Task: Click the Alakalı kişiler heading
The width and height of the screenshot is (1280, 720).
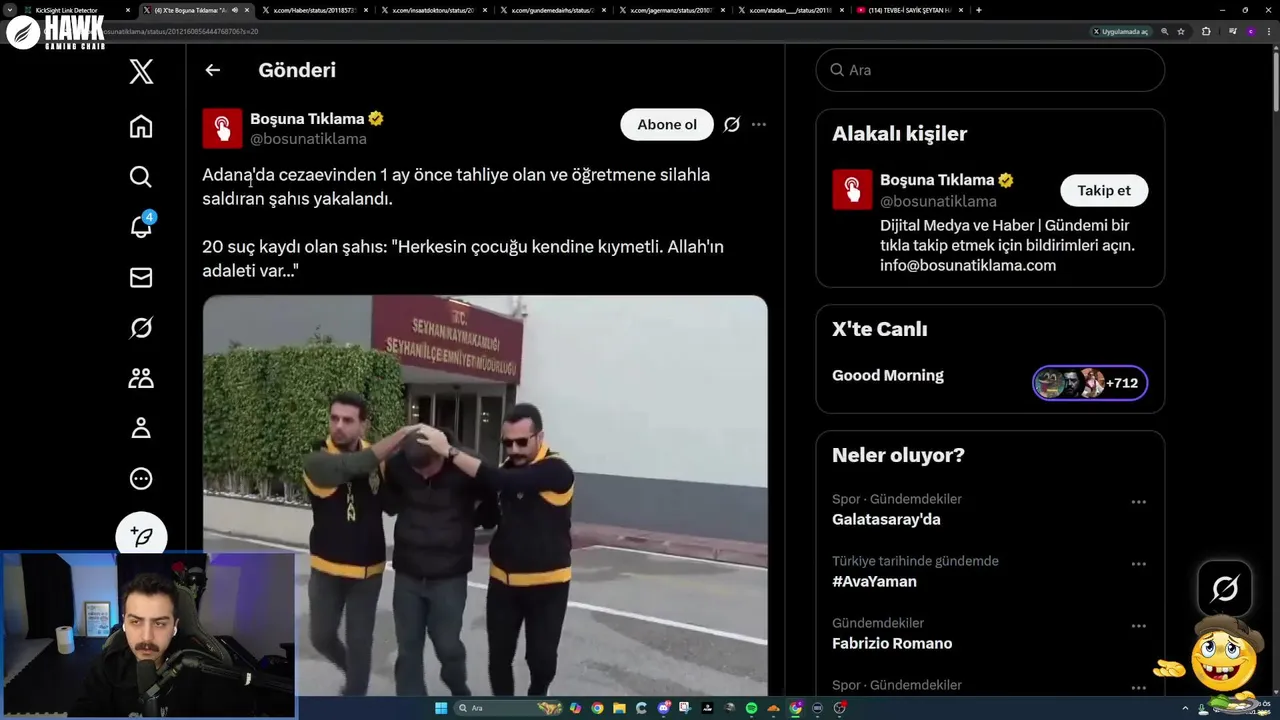Action: (x=900, y=134)
